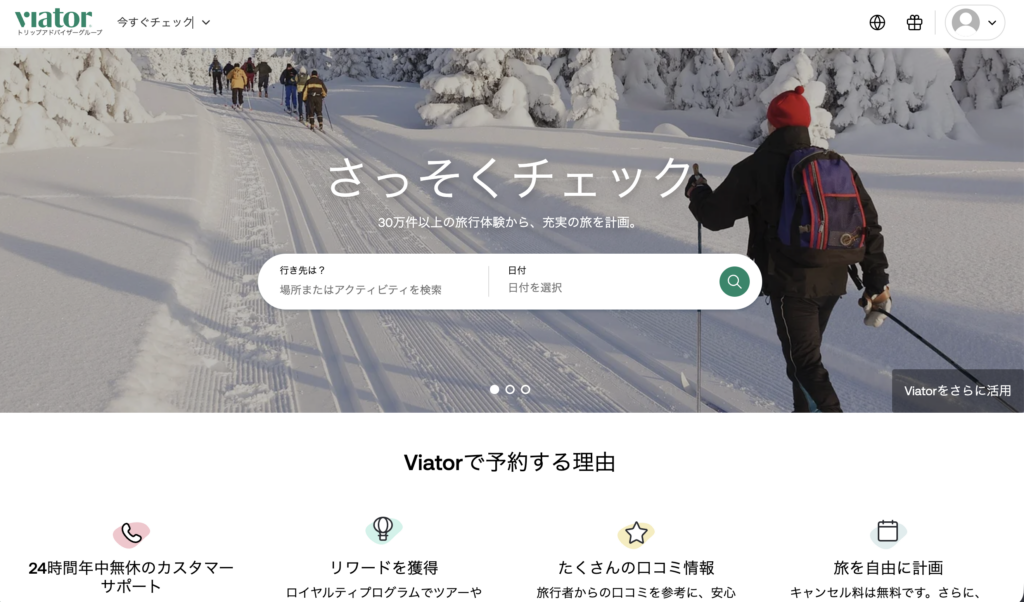Click the gift card icon
The height and width of the screenshot is (602, 1024).
tap(914, 22)
